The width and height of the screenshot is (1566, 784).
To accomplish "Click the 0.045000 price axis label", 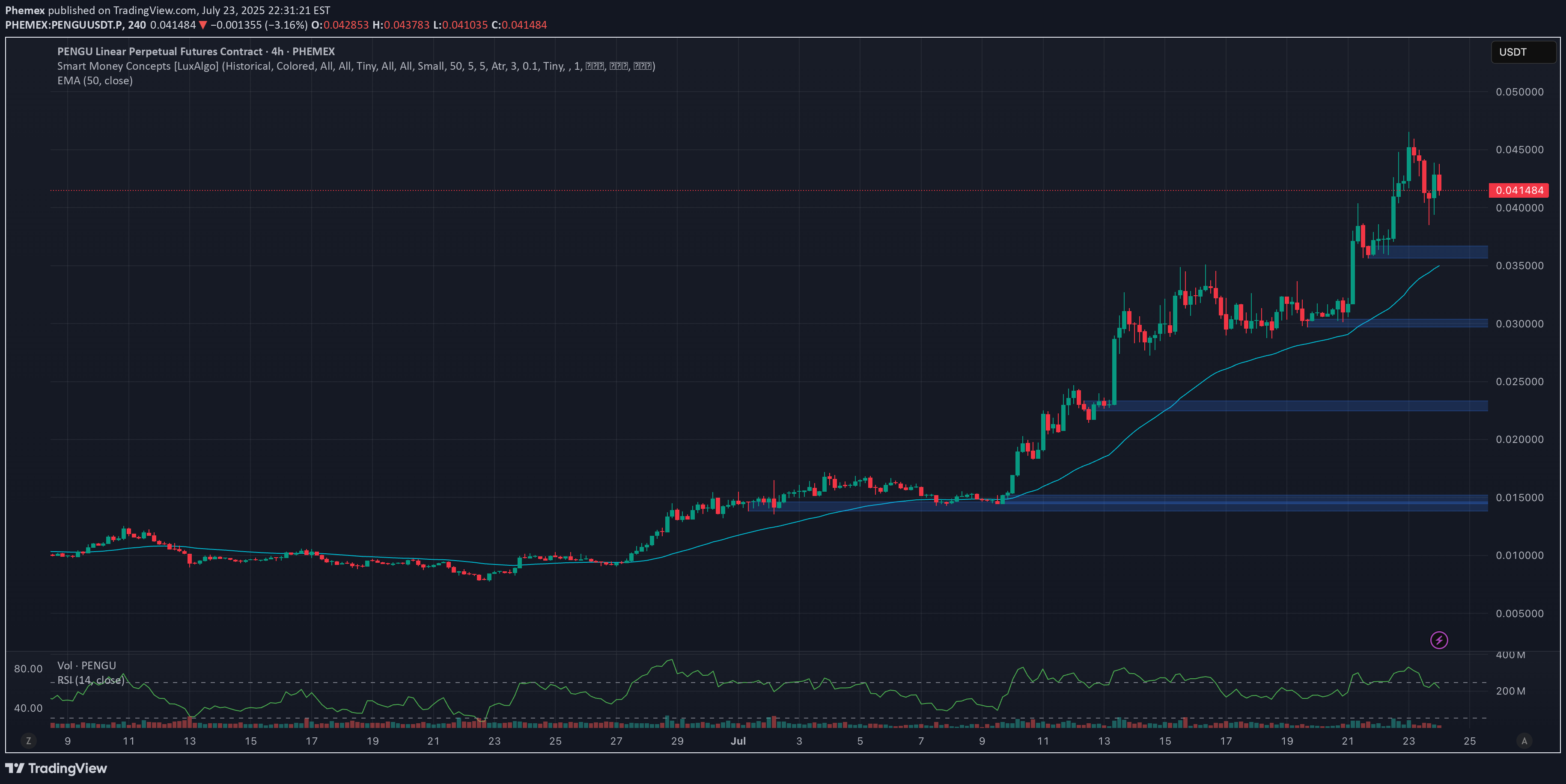I will 1519,149.
